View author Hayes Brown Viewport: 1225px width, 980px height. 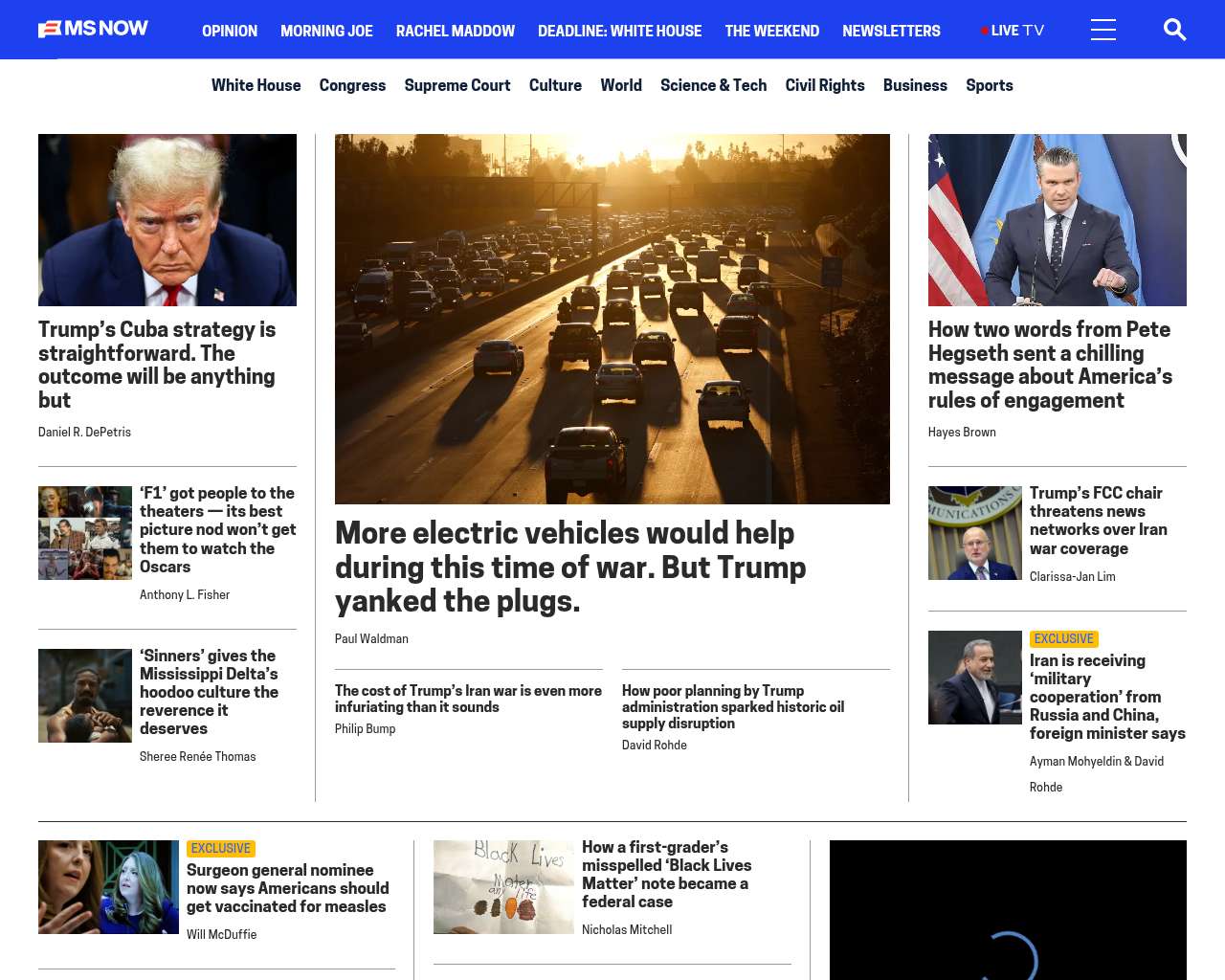tap(962, 433)
